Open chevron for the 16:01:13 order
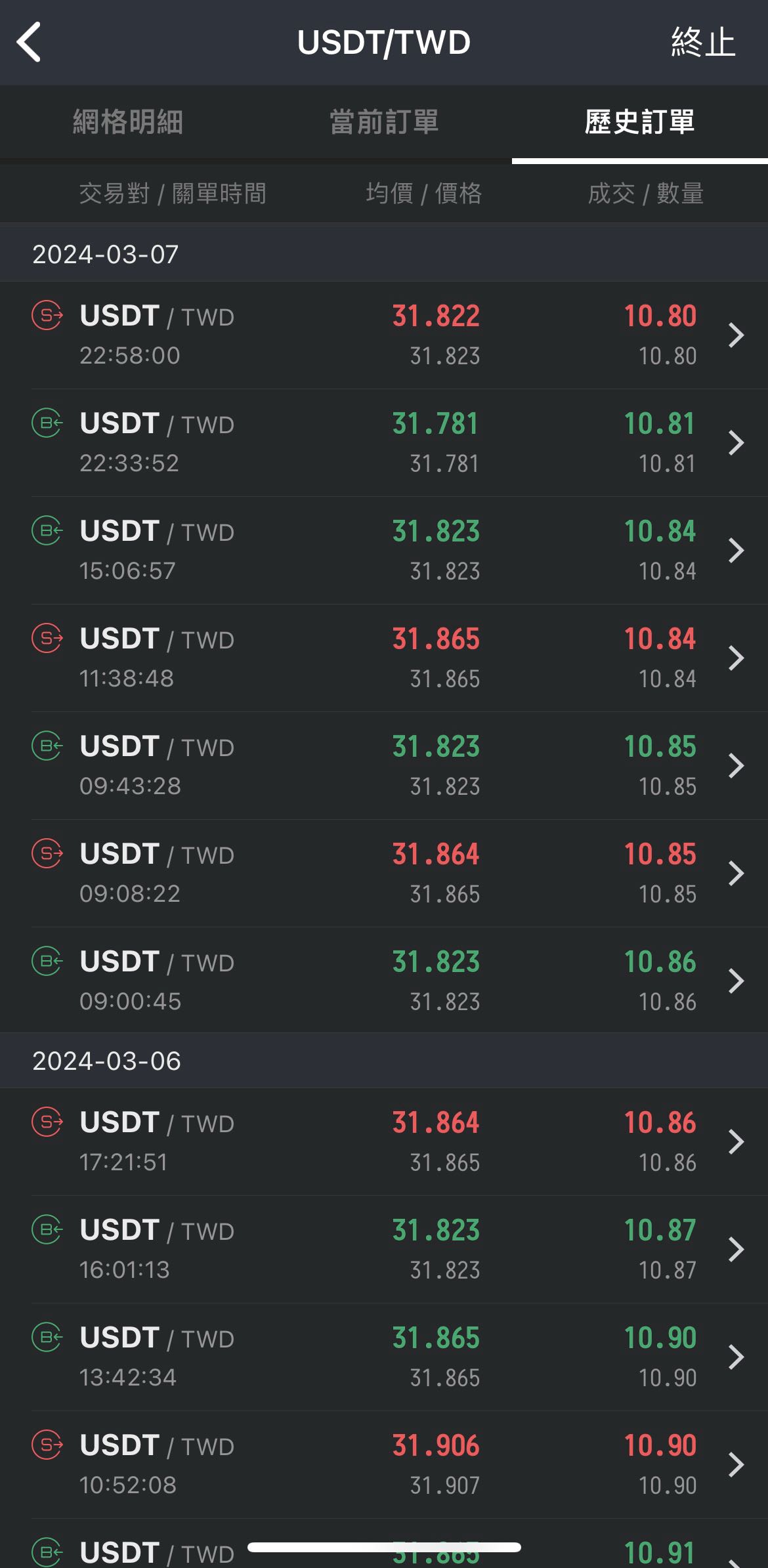 click(736, 1250)
